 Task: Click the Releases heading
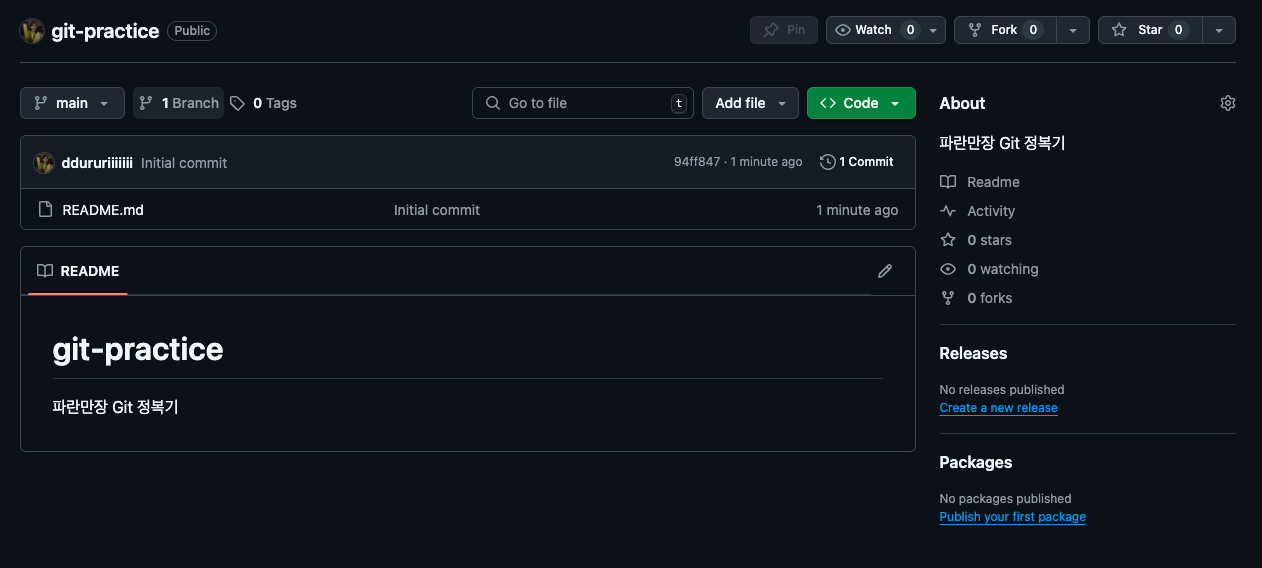(x=973, y=353)
